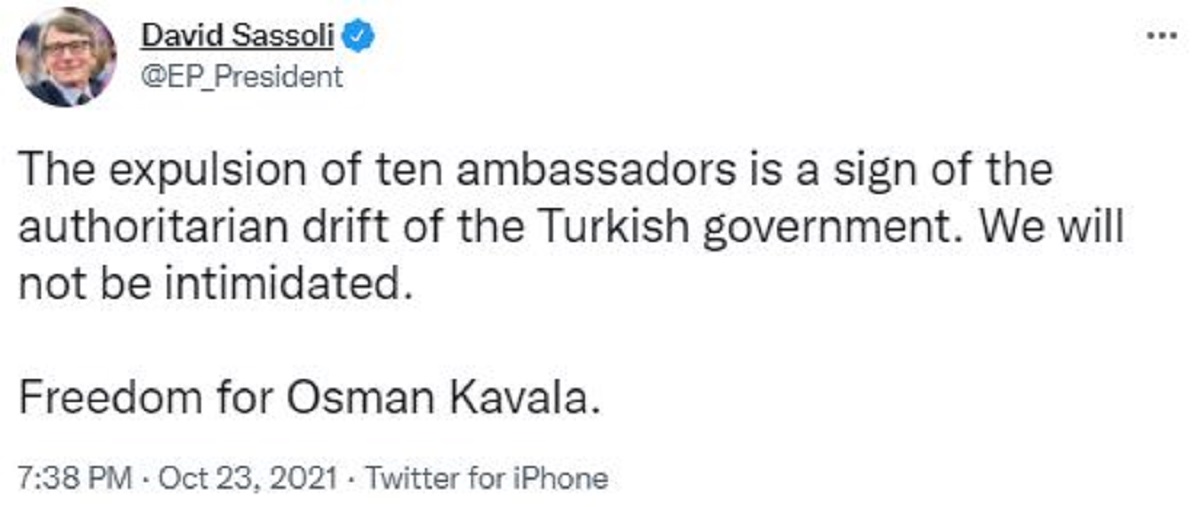Screen dimensions: 1200x507
Task: Click the blue verified badge
Action: pyautogui.click(x=359, y=37)
